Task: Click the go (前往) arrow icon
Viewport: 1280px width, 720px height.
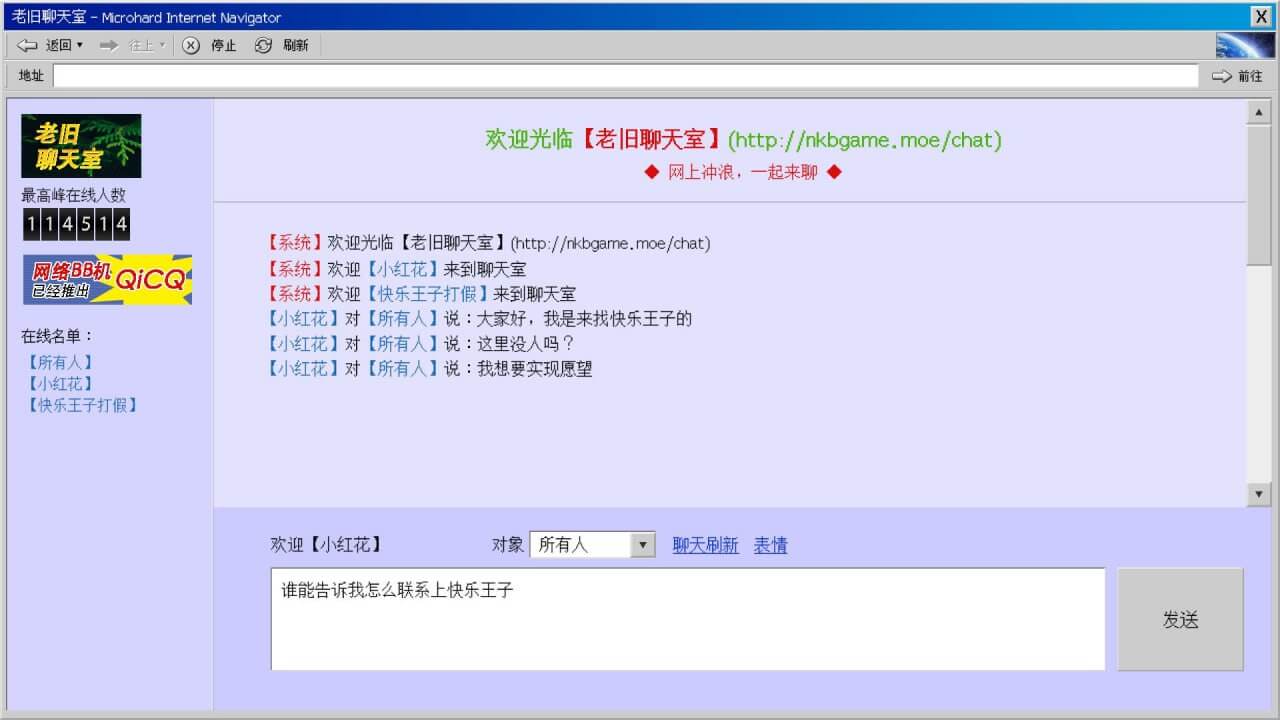Action: click(1222, 76)
